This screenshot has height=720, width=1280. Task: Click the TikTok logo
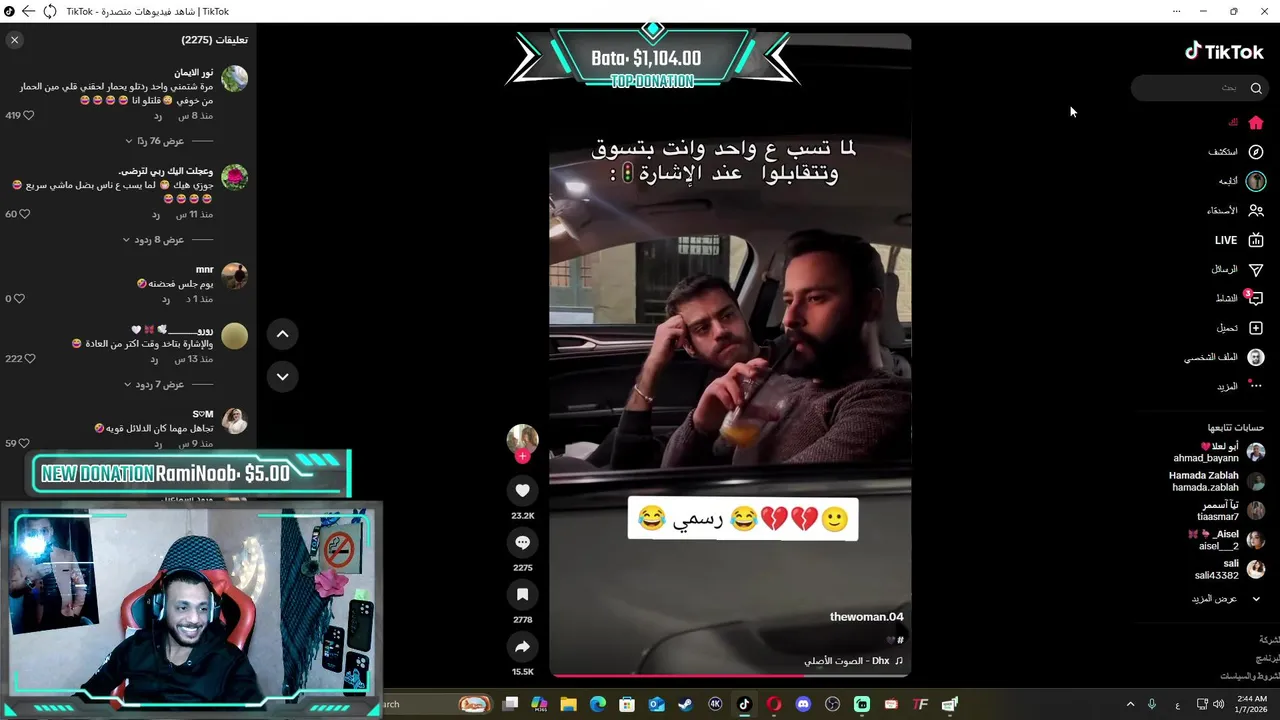(1224, 52)
